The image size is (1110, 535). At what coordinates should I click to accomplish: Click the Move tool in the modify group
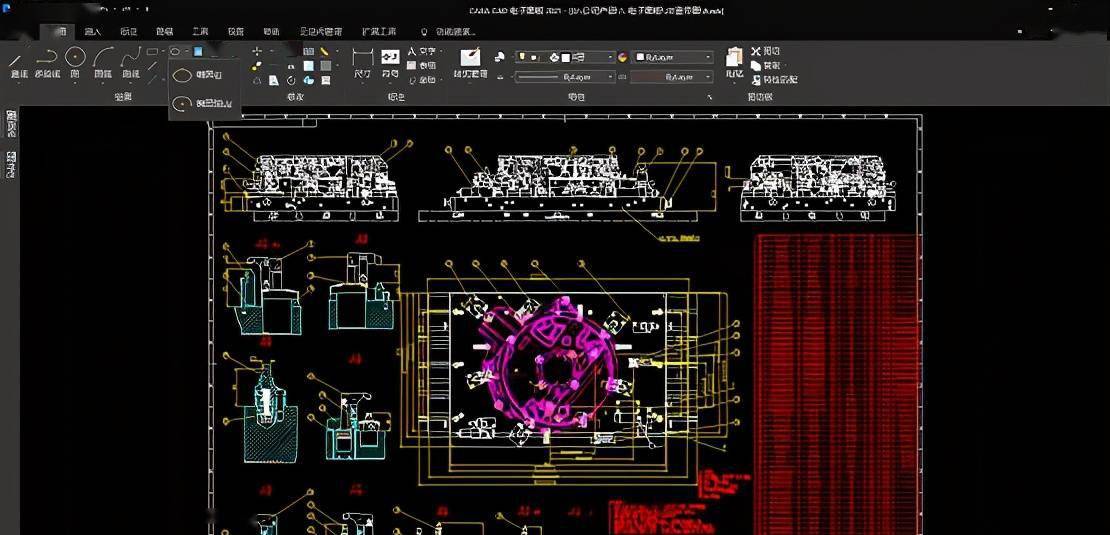(257, 51)
